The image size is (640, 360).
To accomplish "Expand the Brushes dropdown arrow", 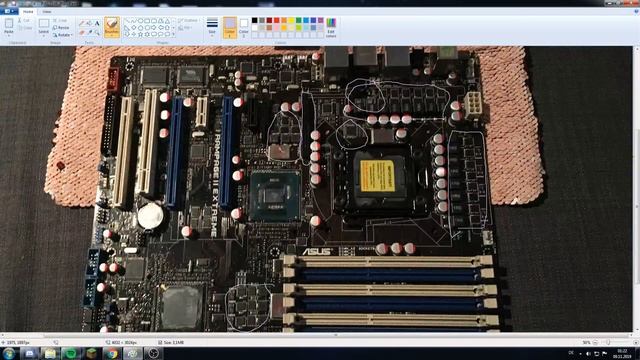I will tap(111, 36).
